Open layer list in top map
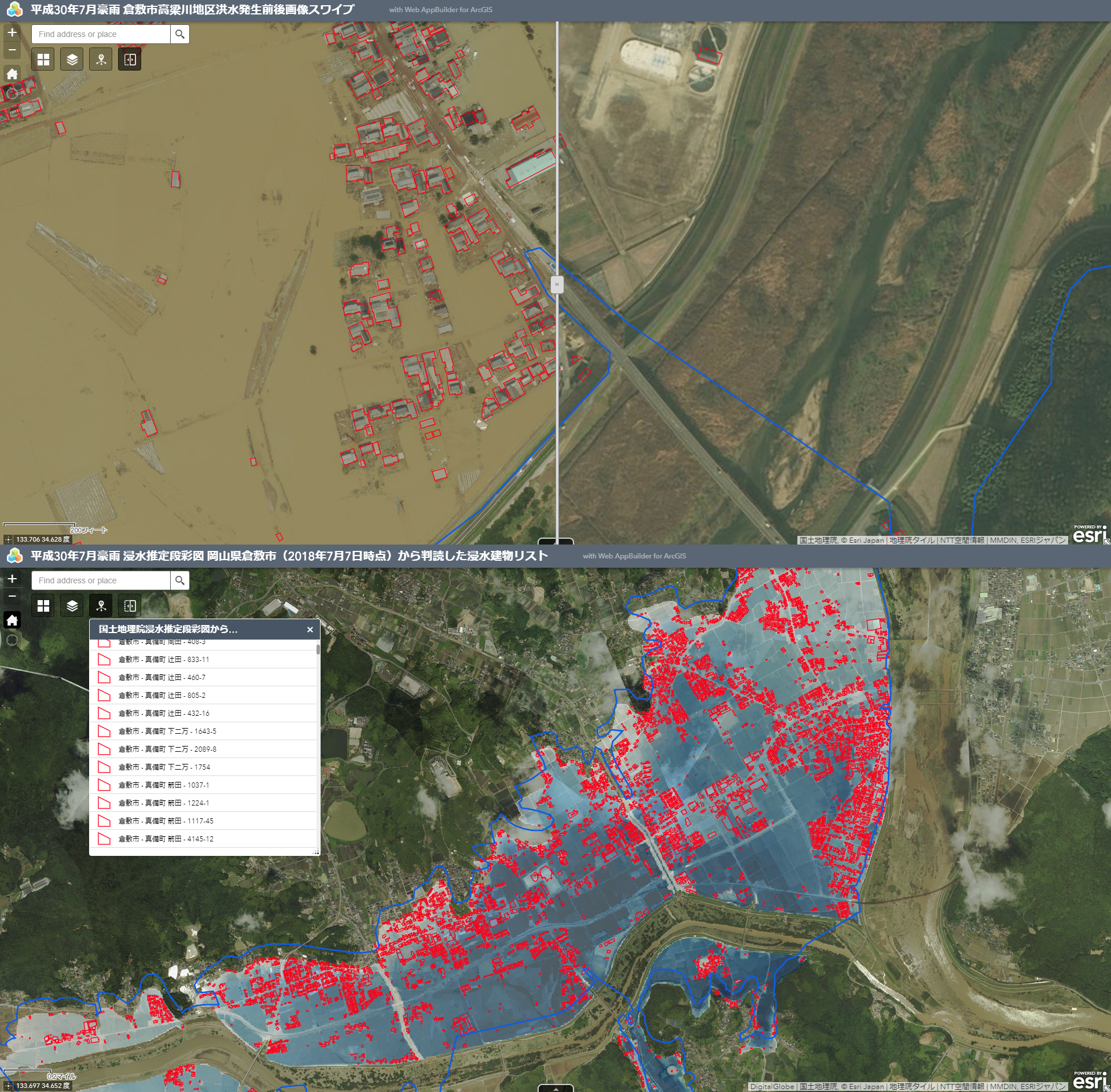 (x=72, y=60)
